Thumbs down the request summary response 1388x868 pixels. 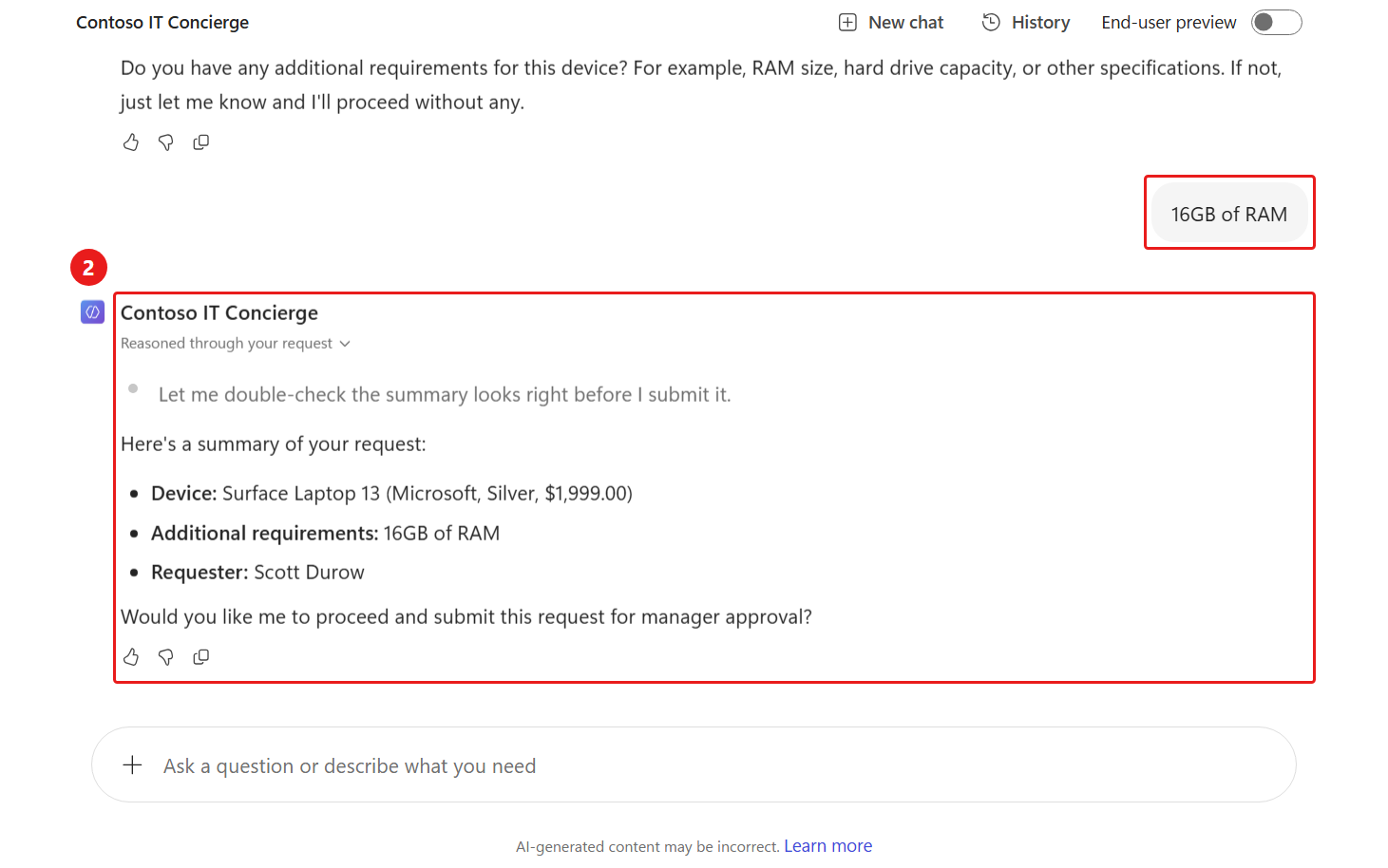(x=166, y=657)
